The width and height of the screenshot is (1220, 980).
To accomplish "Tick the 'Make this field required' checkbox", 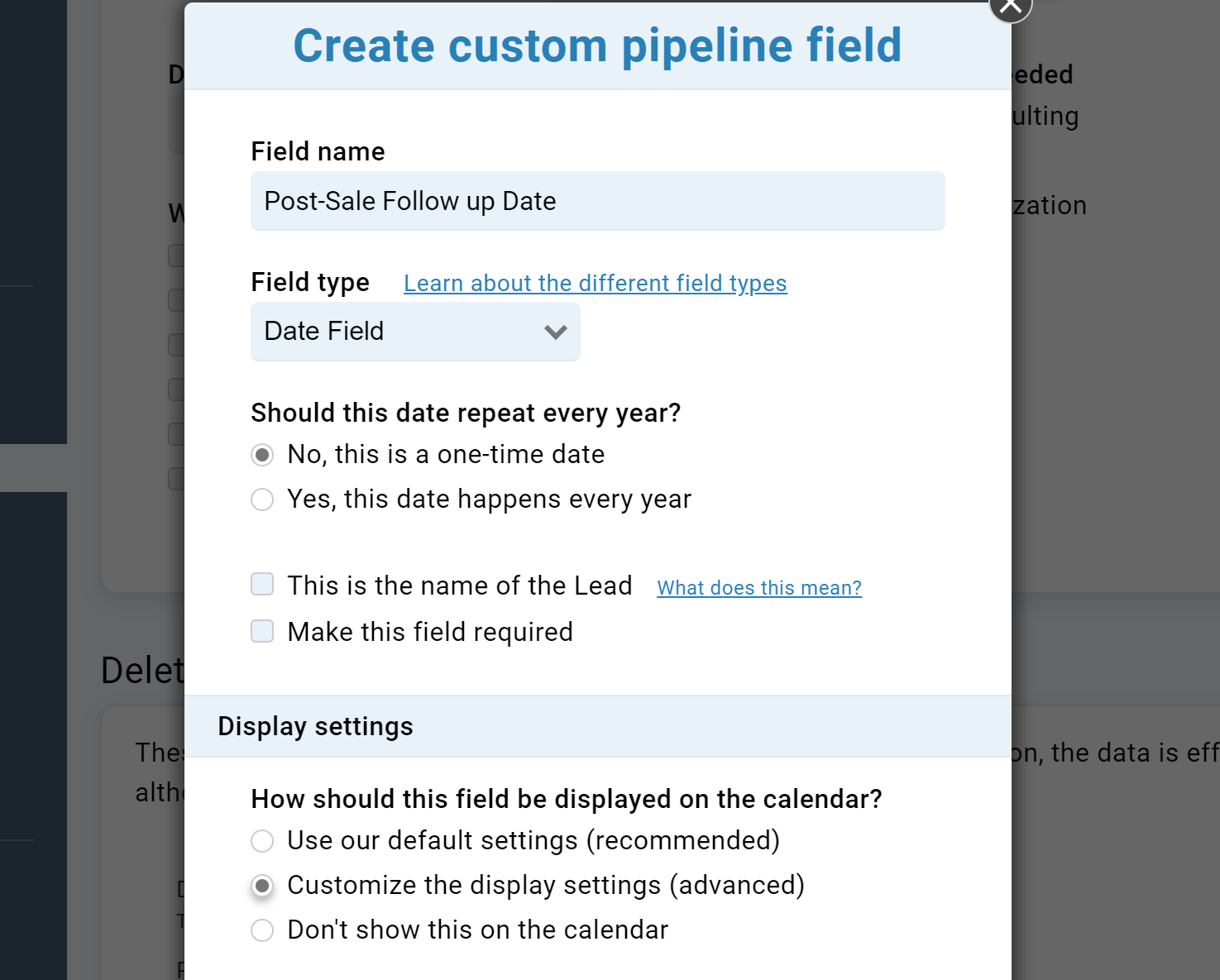I will (262, 632).
